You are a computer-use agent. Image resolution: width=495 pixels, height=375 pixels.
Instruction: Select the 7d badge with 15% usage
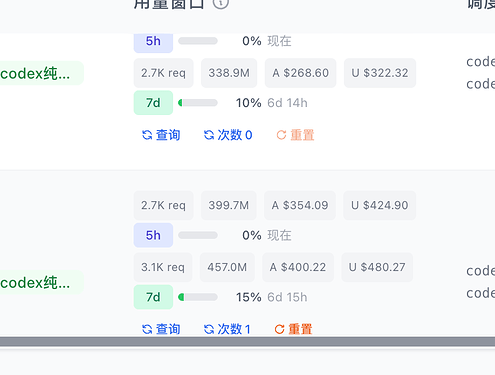point(153,297)
